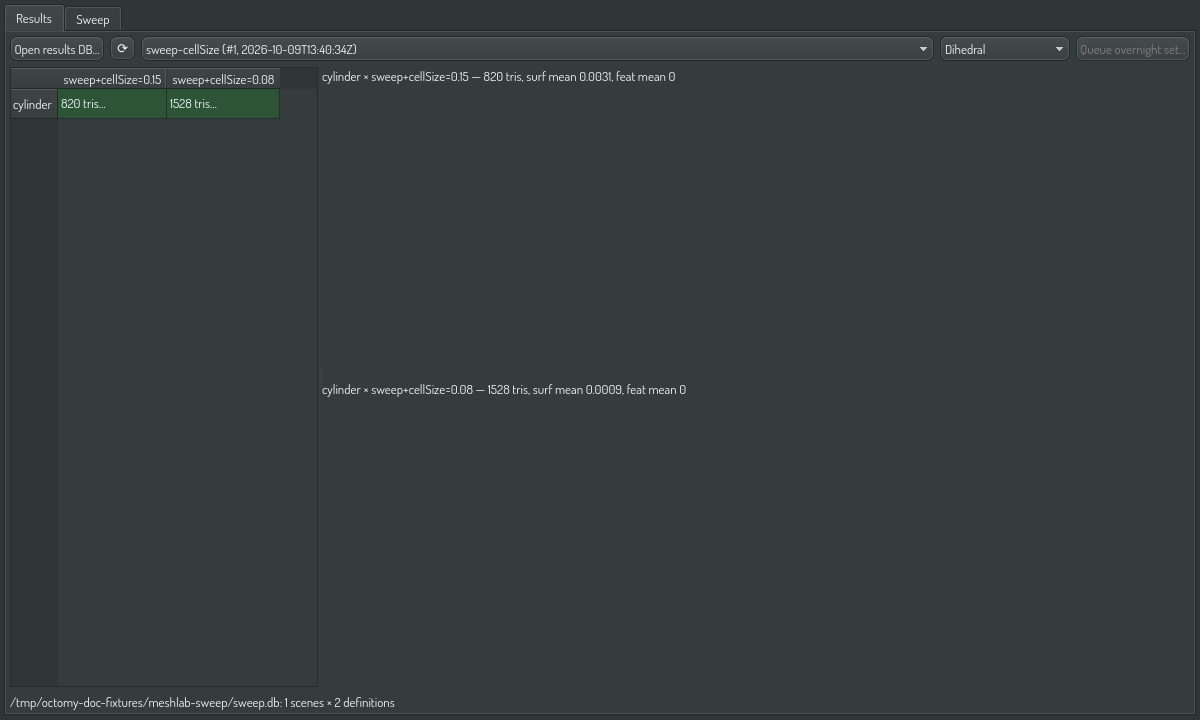This screenshot has height=720, width=1200.
Task: Click the cellSize=0.15 result caption with 820 tris
Action: tap(498, 77)
